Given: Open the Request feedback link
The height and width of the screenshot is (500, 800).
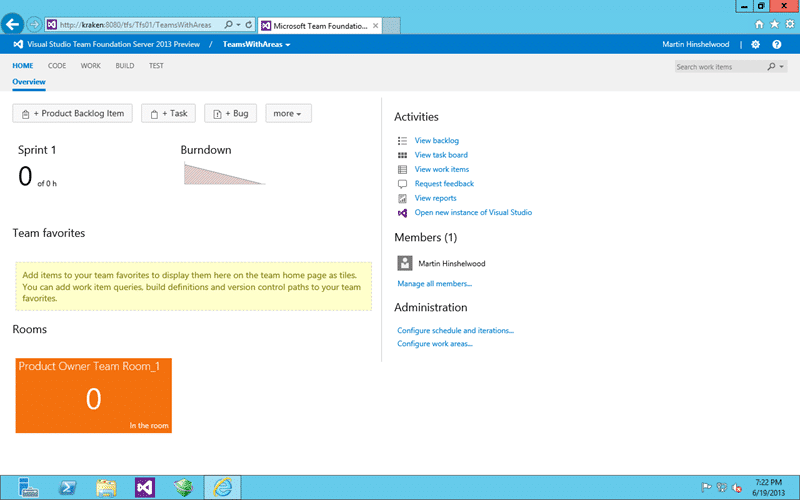Looking at the screenshot, I should pos(444,184).
